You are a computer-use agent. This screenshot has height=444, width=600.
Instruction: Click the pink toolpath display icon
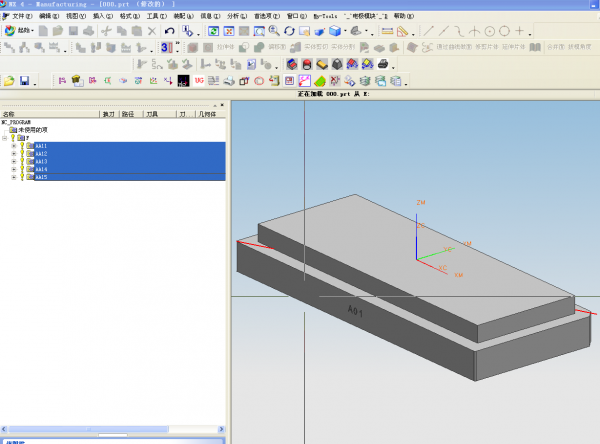click(305, 81)
